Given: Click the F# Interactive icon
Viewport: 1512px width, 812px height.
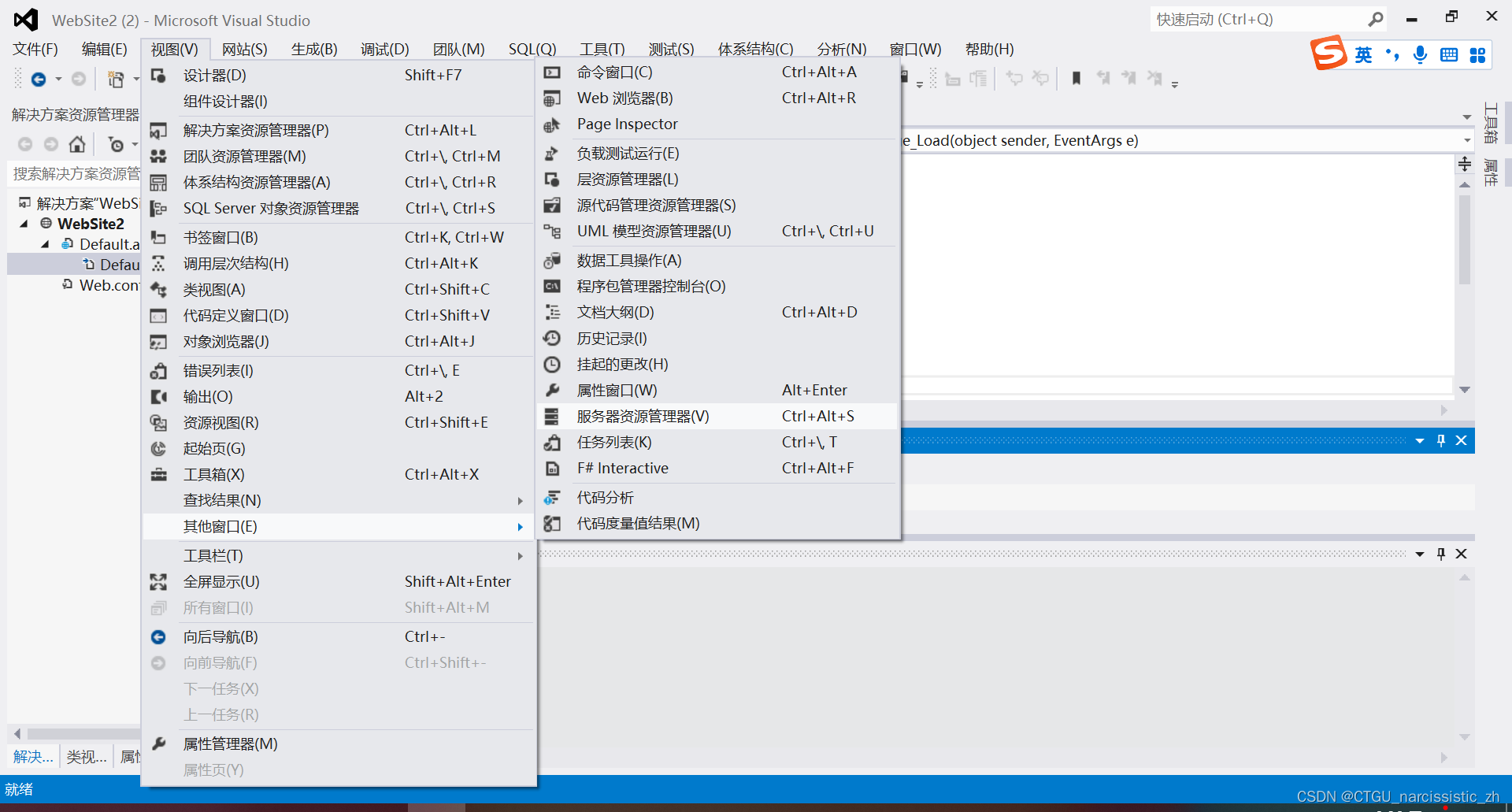Looking at the screenshot, I should point(552,469).
